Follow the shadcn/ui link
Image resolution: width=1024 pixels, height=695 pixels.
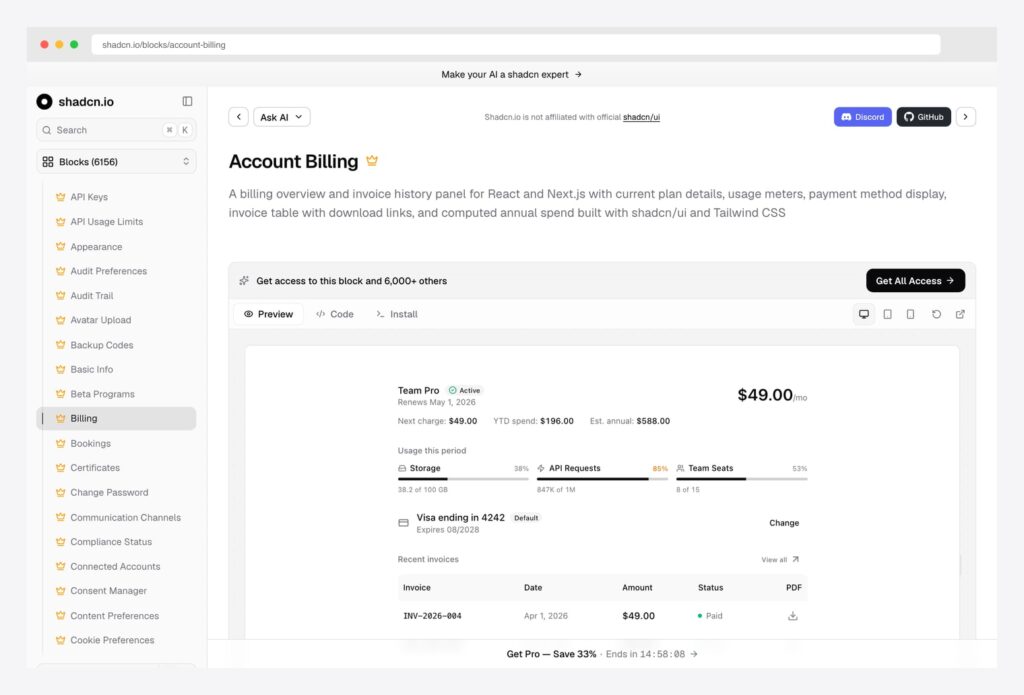click(641, 117)
